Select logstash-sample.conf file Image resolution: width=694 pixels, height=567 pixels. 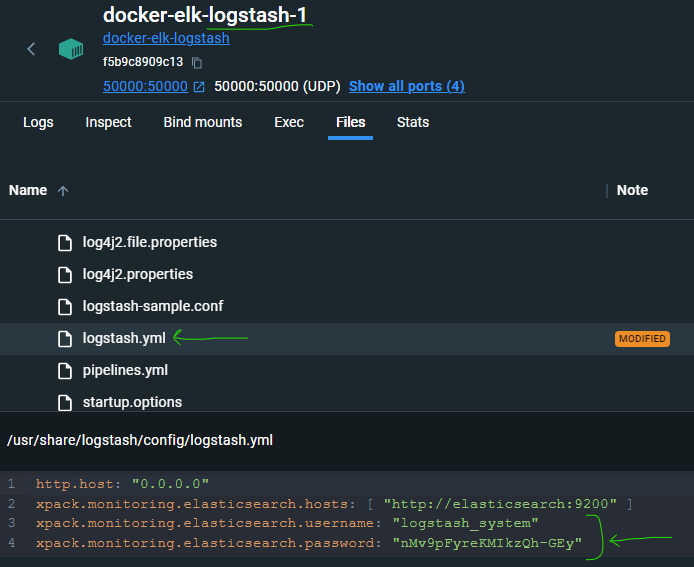coord(153,306)
